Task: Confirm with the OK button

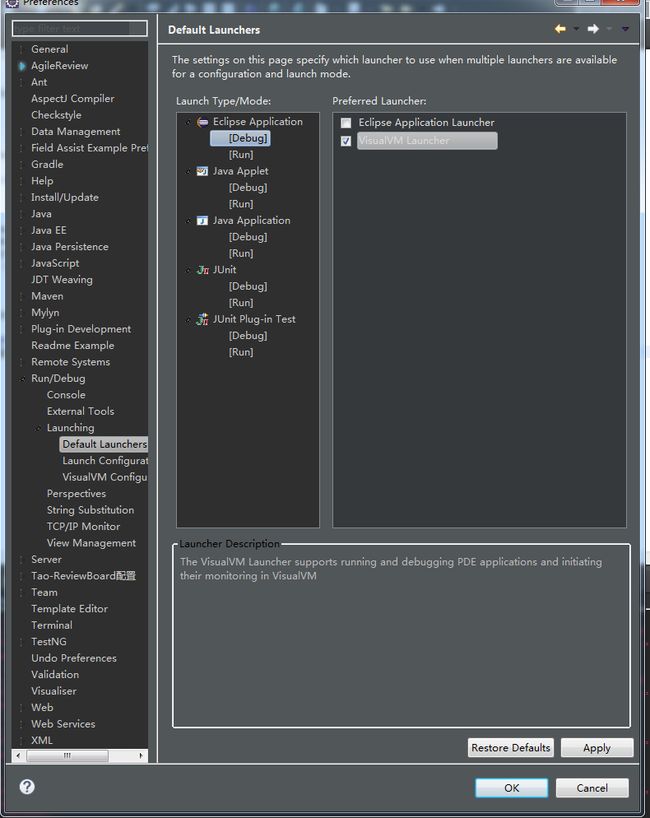Action: [x=512, y=788]
